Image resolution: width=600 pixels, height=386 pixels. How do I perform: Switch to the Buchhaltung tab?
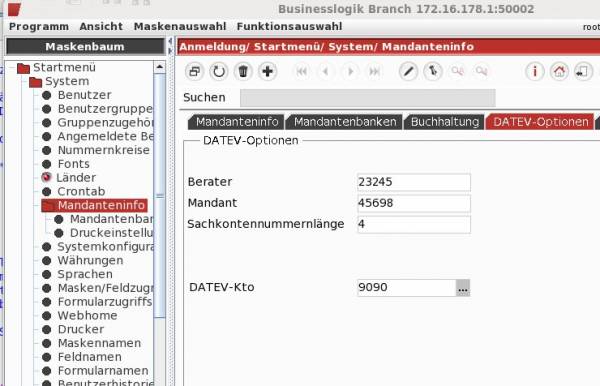(445, 122)
